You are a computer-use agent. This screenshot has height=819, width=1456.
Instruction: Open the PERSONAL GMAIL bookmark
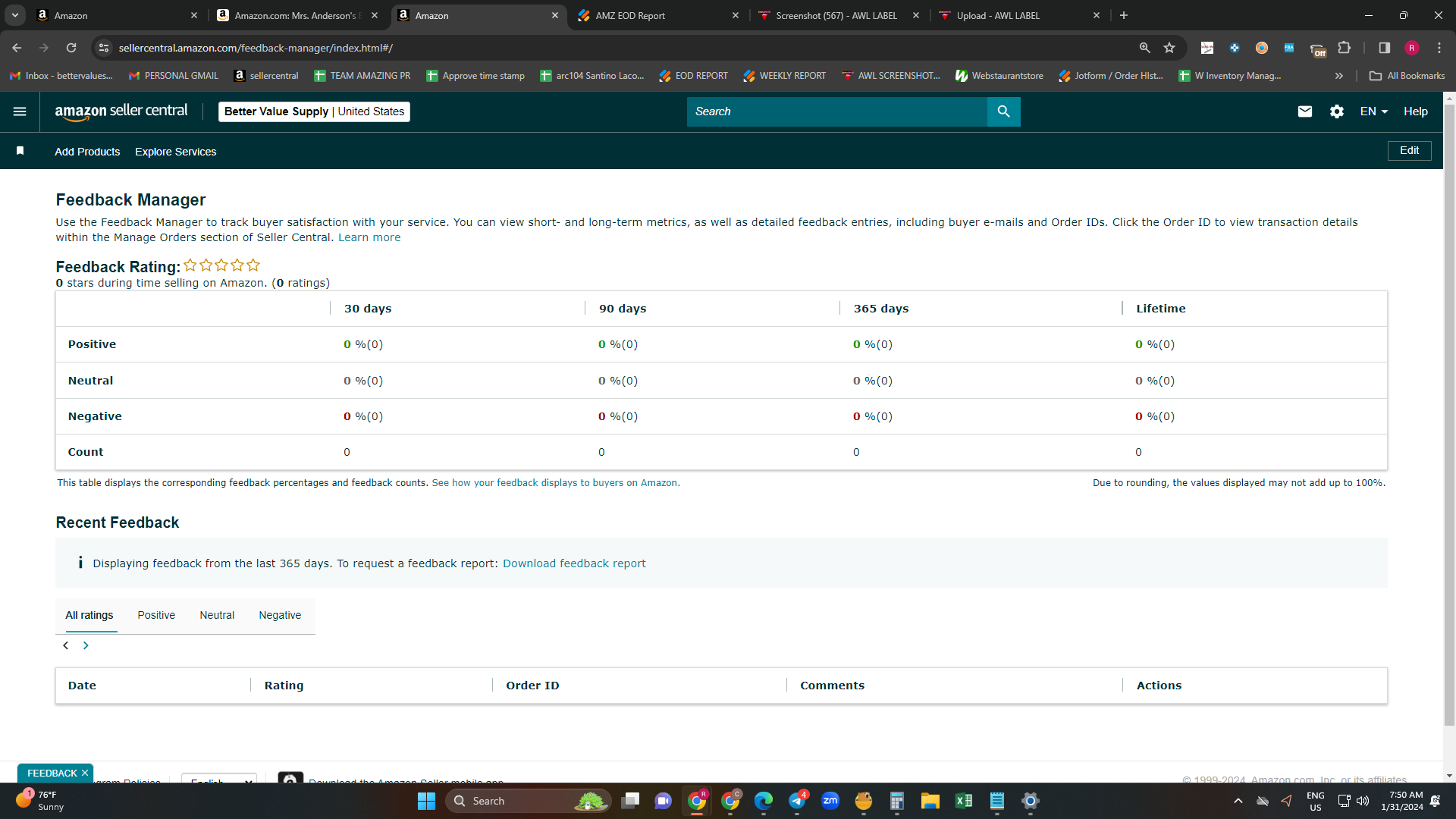(173, 76)
